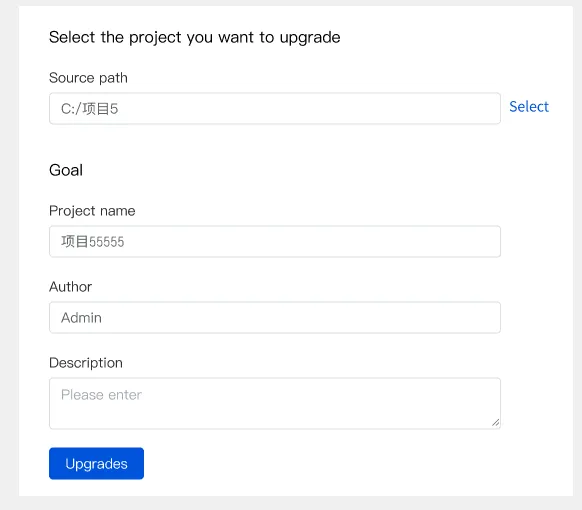Click the Admin placeholder in Author field
Screen dimensions: 582x510
pyautogui.click(x=81, y=318)
